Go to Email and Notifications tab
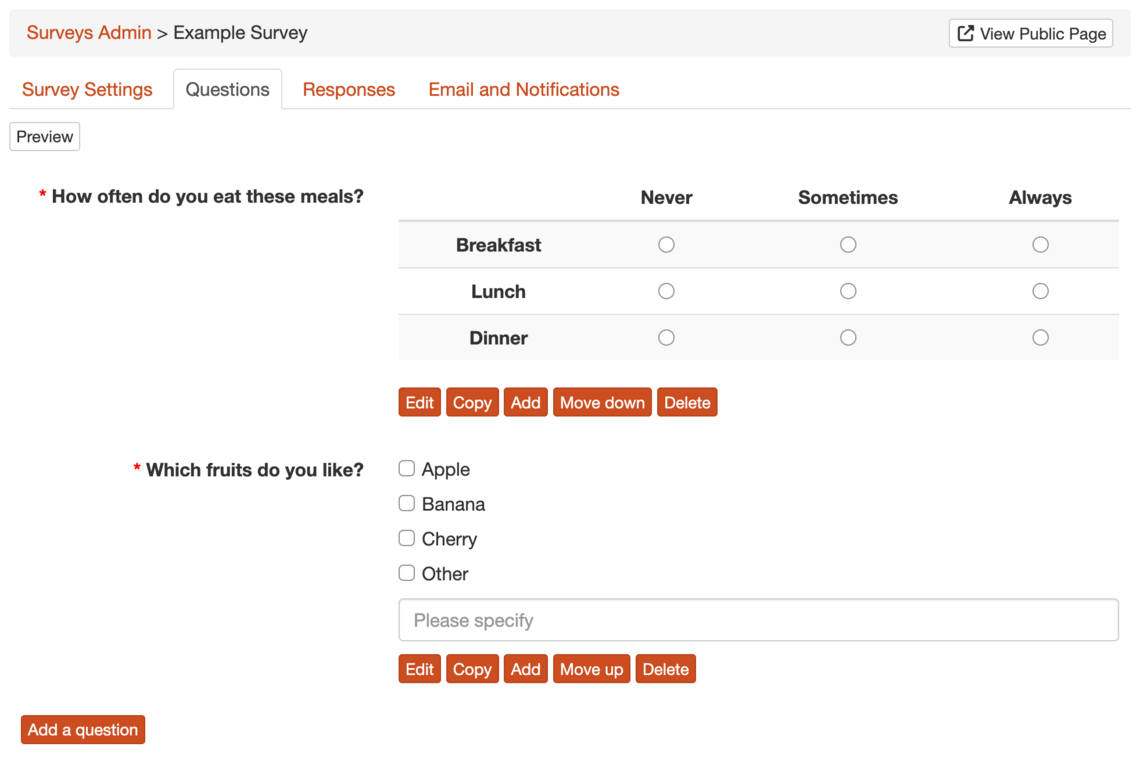1140x761 pixels. pos(523,89)
